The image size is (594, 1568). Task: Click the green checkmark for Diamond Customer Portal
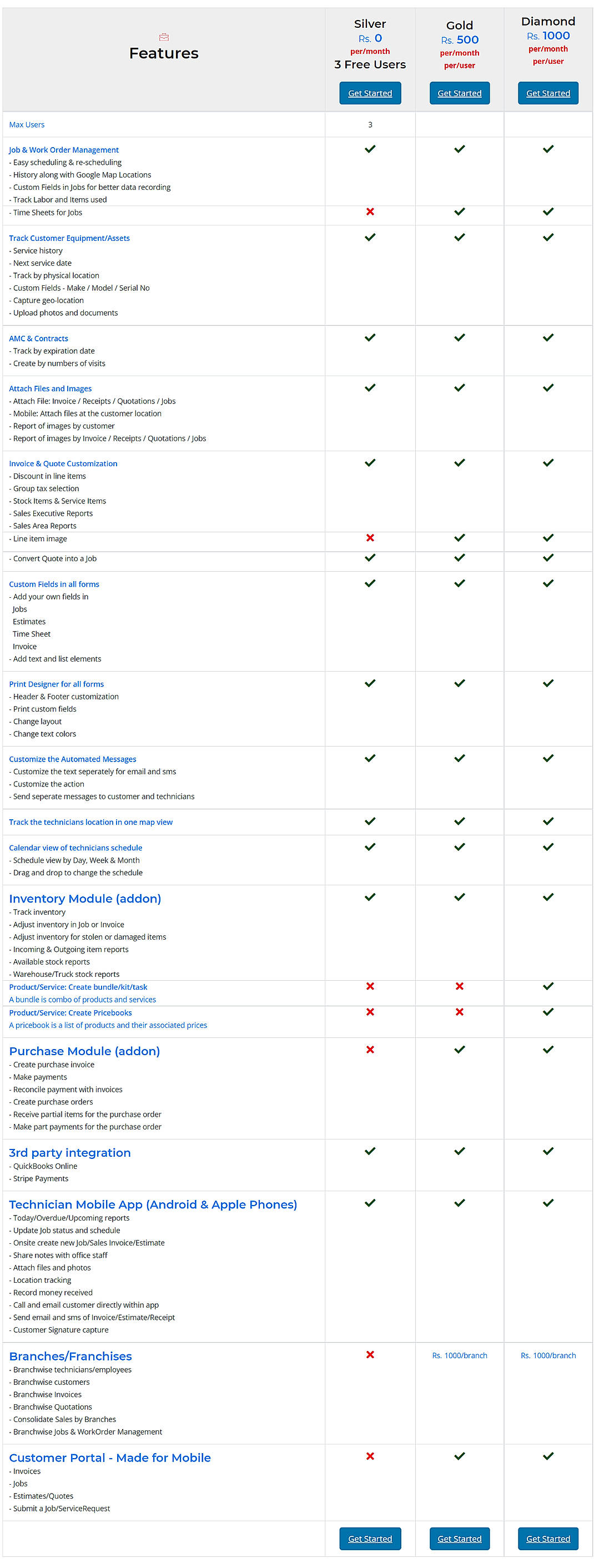click(x=547, y=1456)
